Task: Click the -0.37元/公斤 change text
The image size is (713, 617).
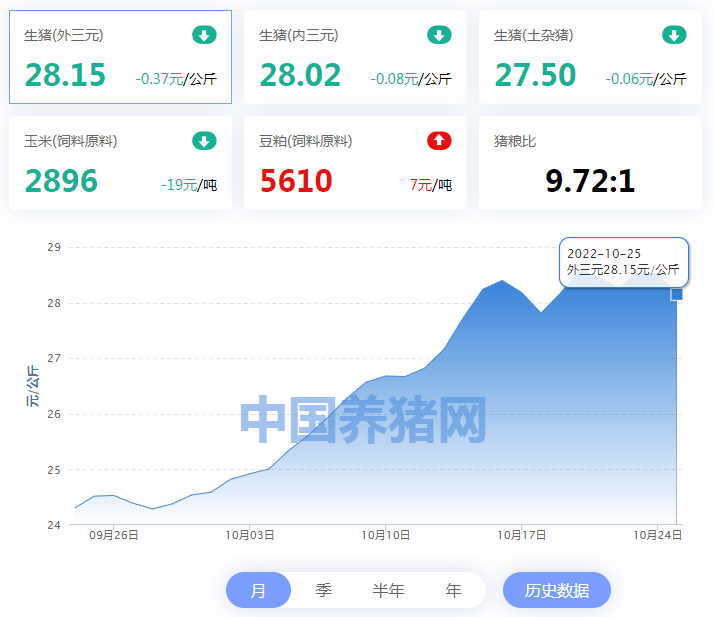Action: [x=176, y=79]
